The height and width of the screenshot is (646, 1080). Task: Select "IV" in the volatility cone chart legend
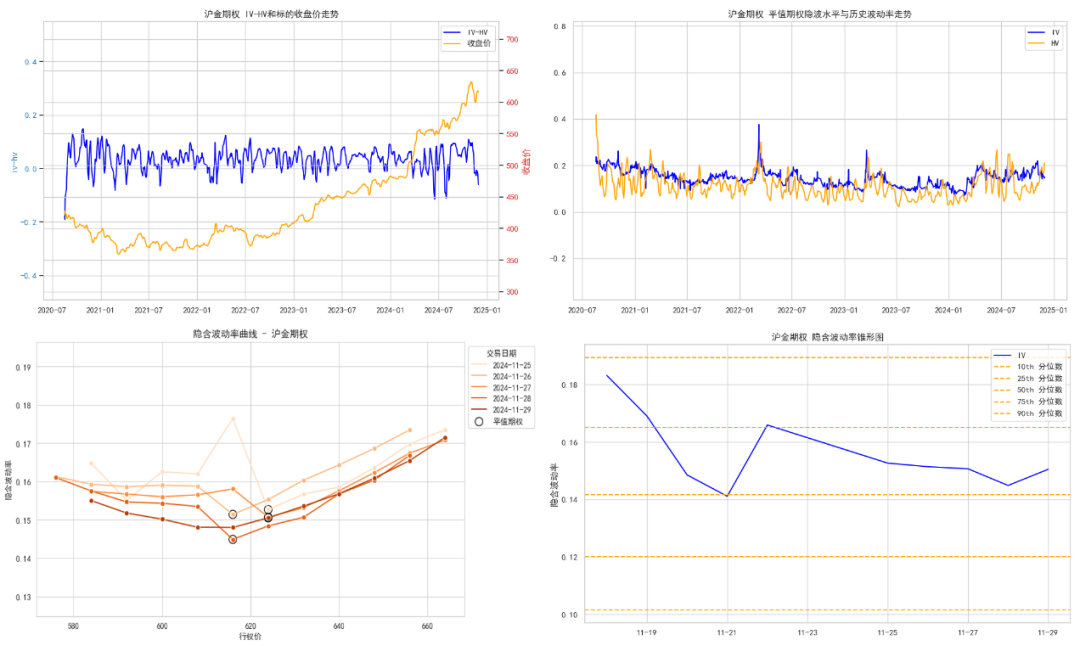(1010, 355)
